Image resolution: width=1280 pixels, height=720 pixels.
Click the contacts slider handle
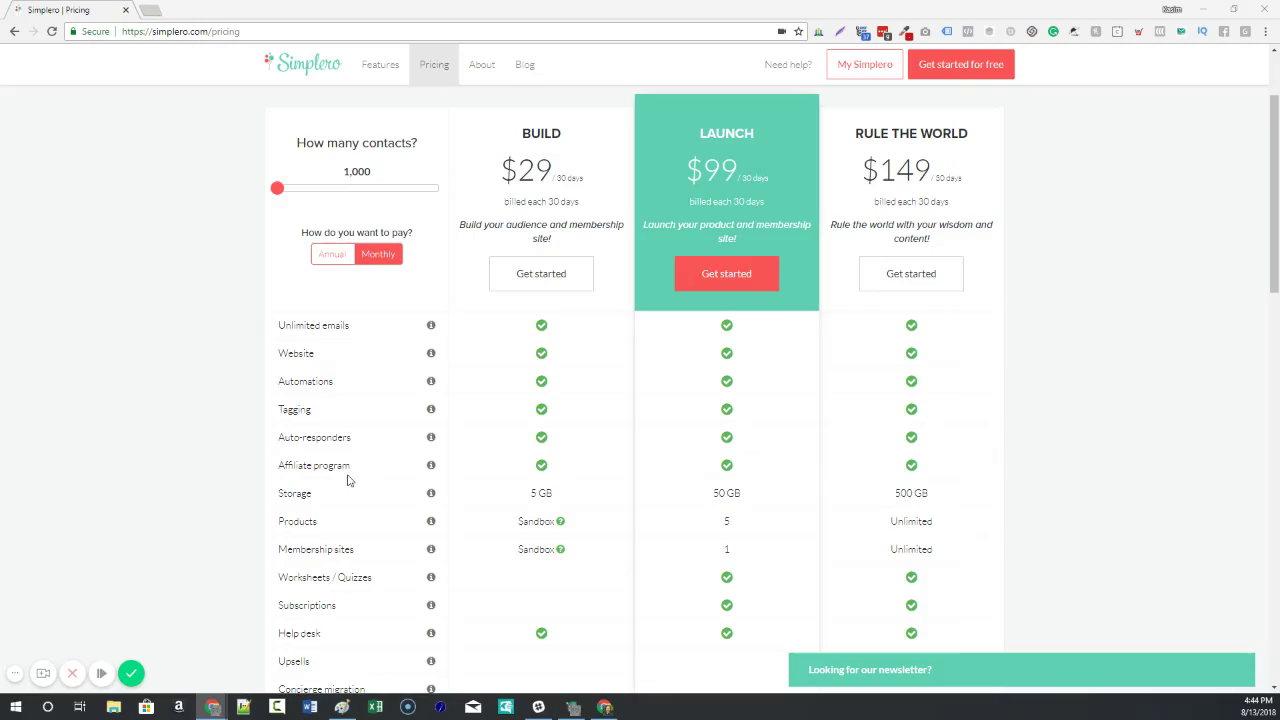tap(277, 188)
